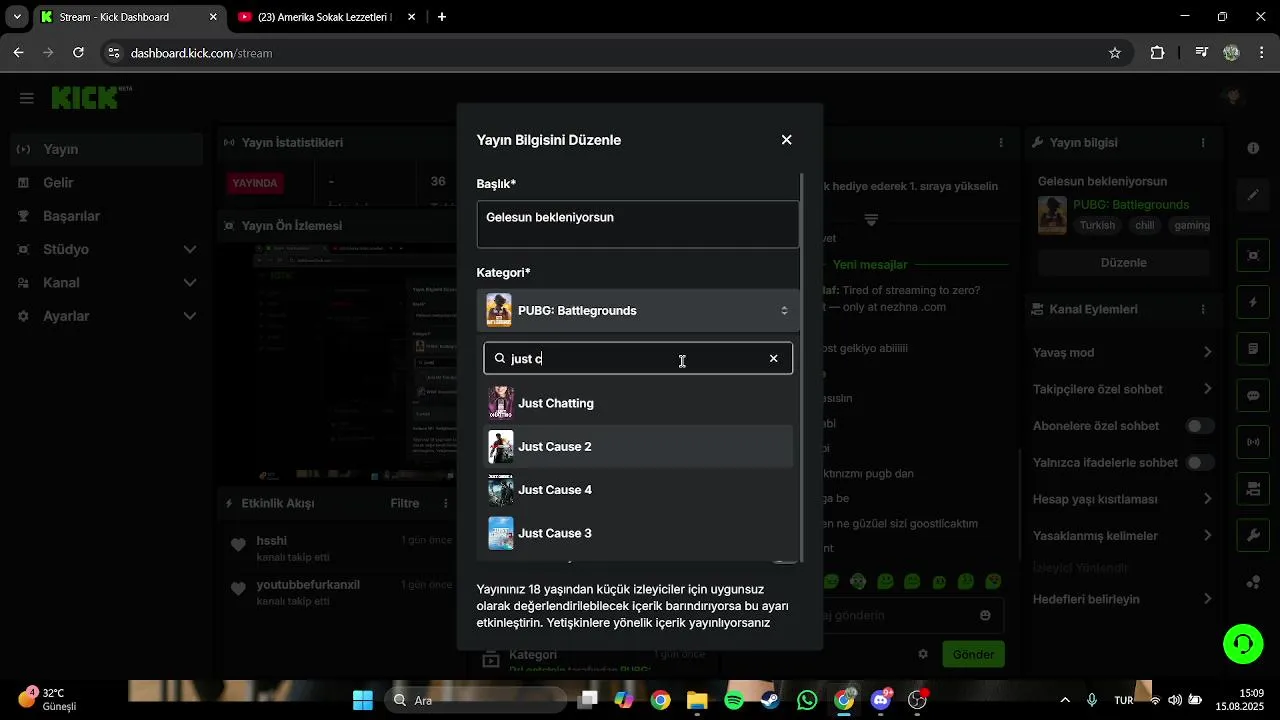The width and height of the screenshot is (1280, 720).
Task: Select Just Cause 4 category
Action: [638, 490]
